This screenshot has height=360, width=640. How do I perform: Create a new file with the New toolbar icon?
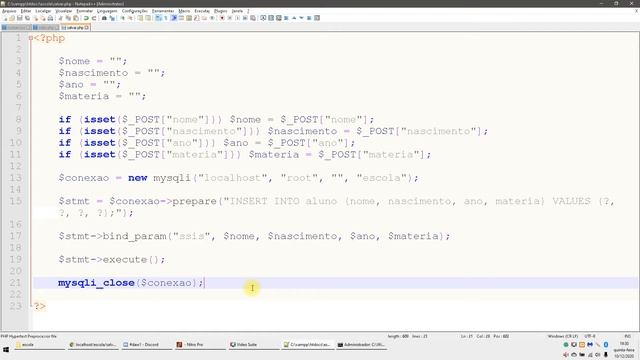coord(5,18)
